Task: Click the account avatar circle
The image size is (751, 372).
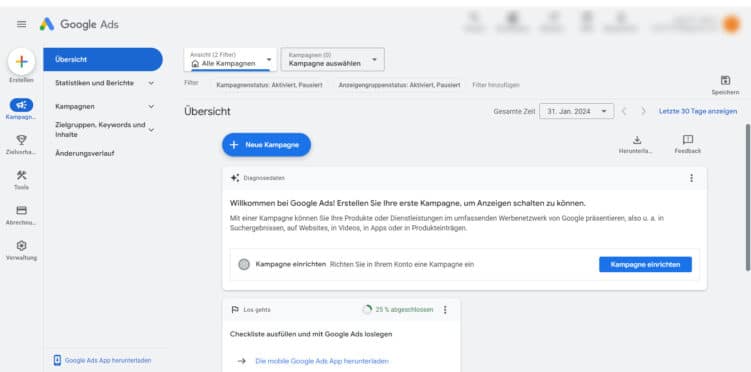Action: point(731,24)
